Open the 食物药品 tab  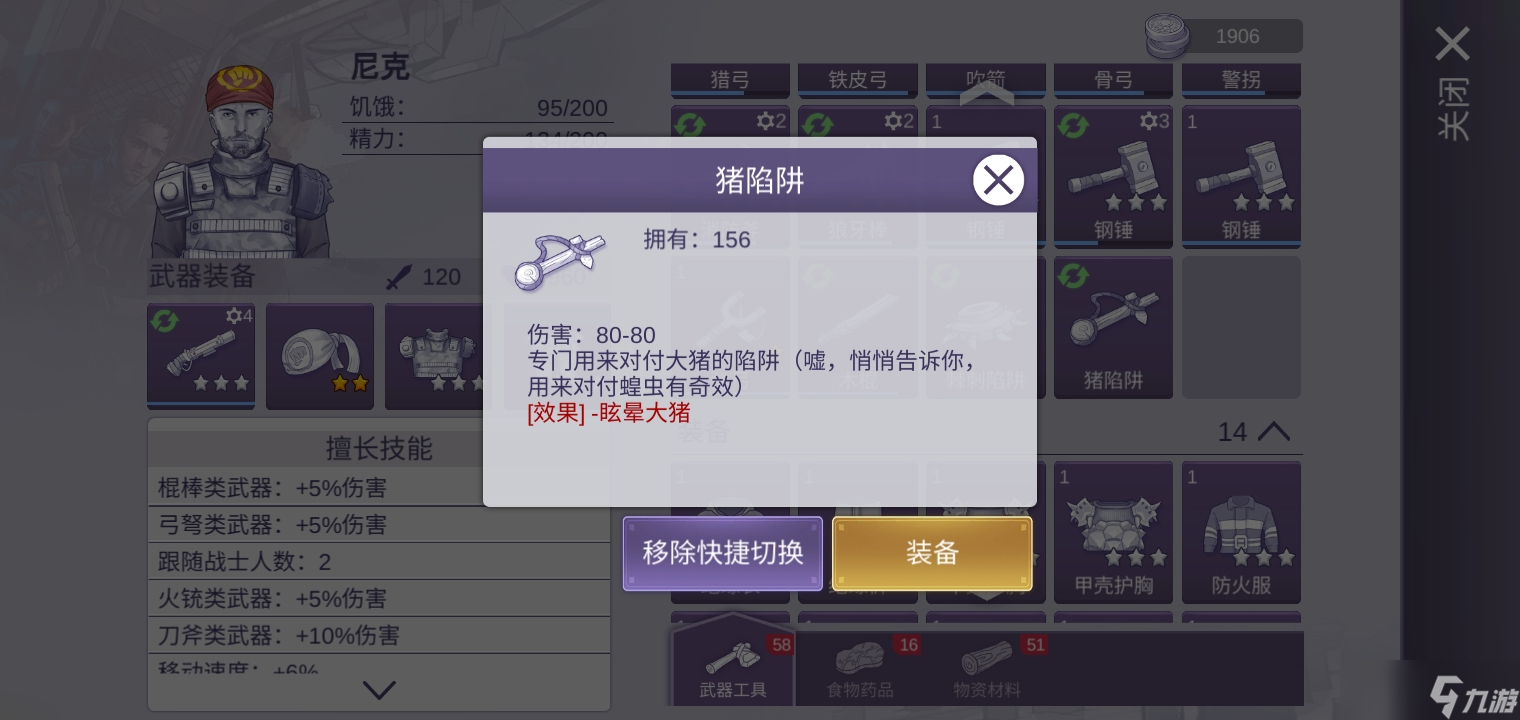click(x=860, y=666)
